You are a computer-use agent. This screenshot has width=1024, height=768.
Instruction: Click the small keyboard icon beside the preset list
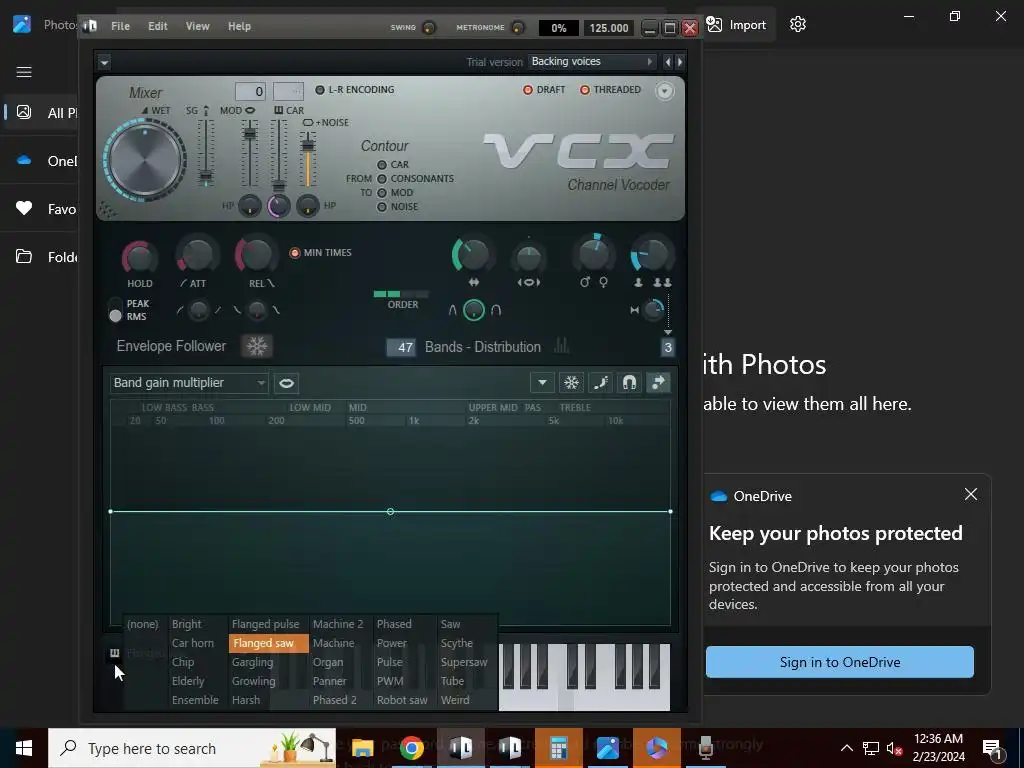pos(114,652)
